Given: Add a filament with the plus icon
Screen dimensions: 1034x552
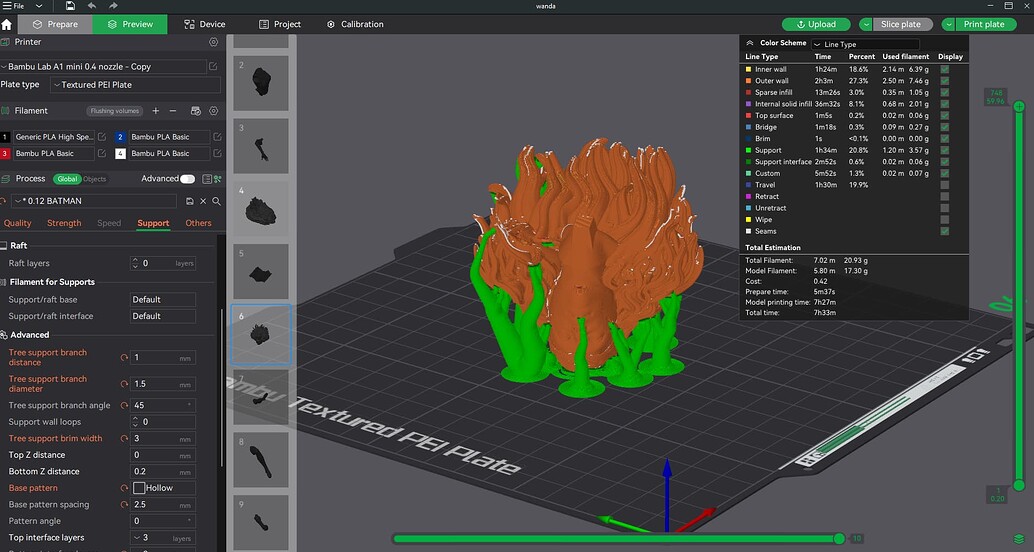Looking at the screenshot, I should click(156, 111).
